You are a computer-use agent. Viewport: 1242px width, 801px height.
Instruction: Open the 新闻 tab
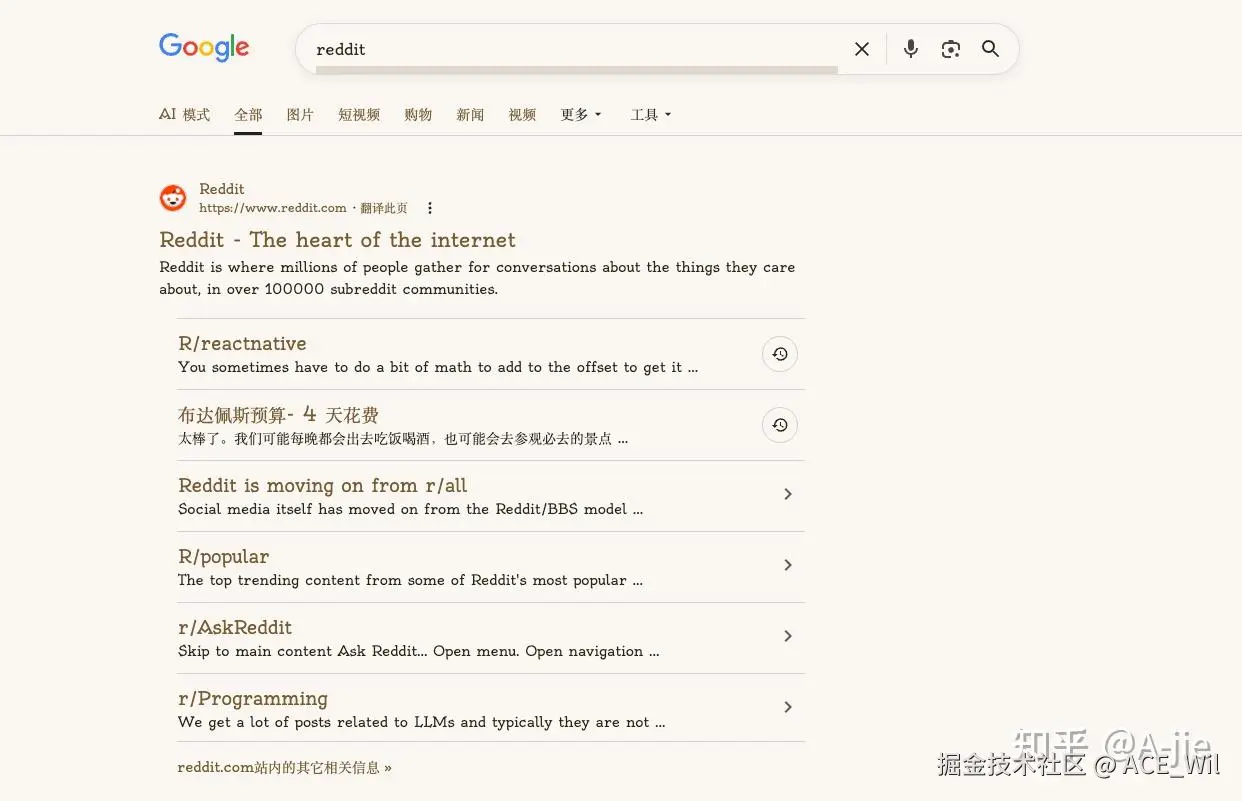470,115
